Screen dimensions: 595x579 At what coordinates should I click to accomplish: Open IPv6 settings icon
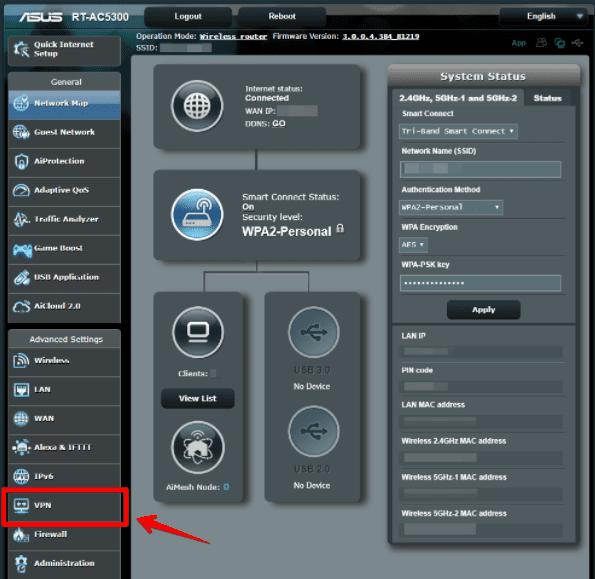point(21,477)
